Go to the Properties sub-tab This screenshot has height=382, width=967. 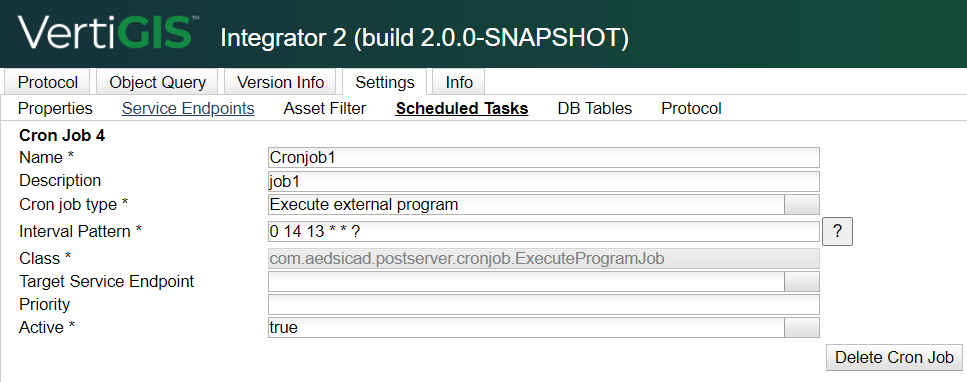tap(55, 109)
